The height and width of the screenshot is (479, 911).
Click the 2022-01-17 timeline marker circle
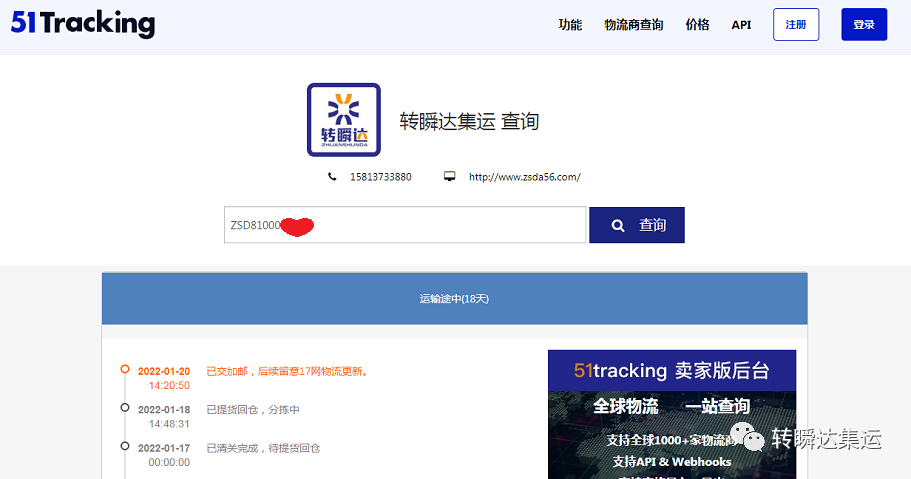click(x=124, y=446)
